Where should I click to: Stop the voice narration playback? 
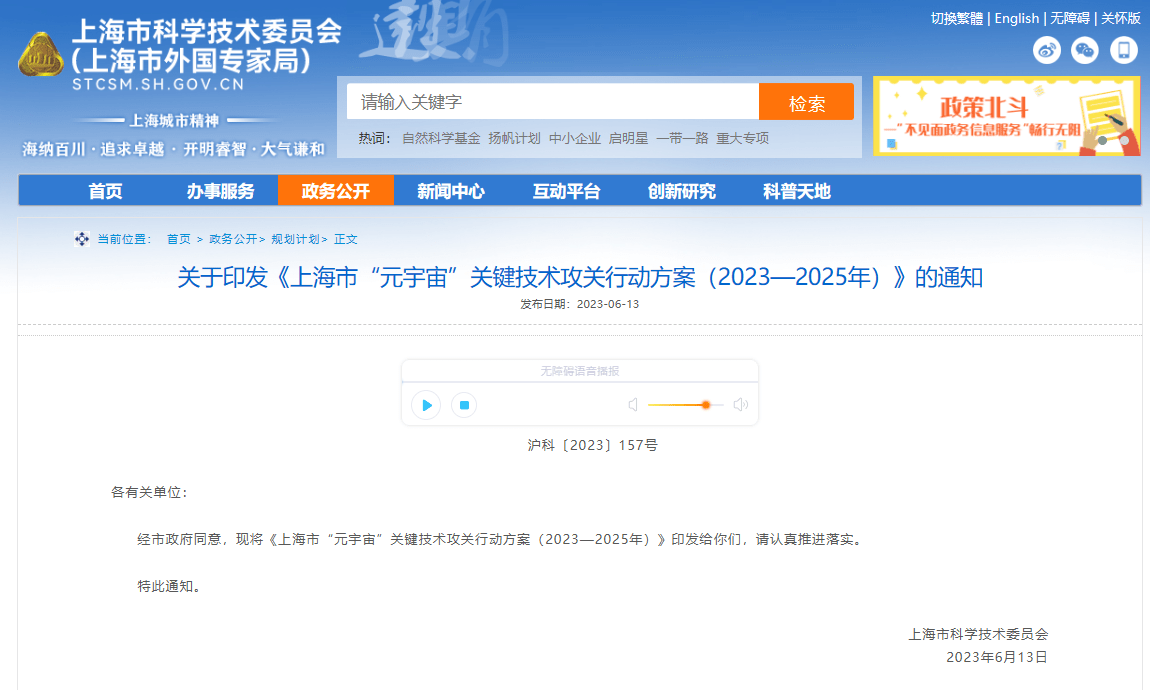463,405
